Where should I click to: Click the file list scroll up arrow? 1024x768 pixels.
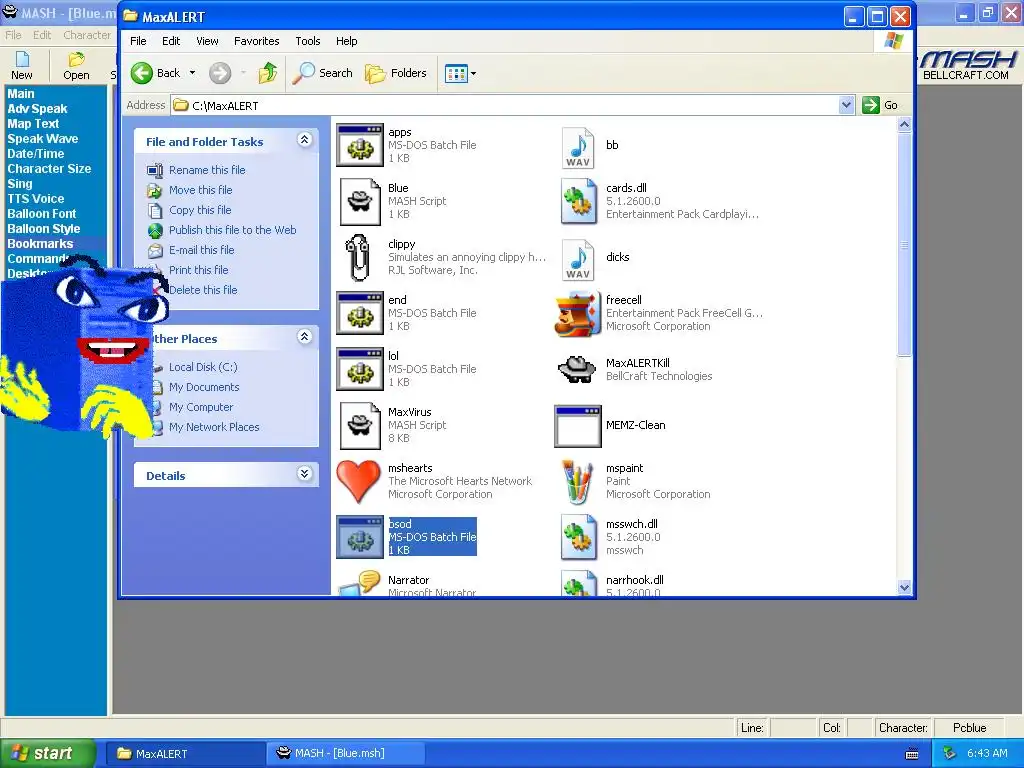[x=904, y=124]
